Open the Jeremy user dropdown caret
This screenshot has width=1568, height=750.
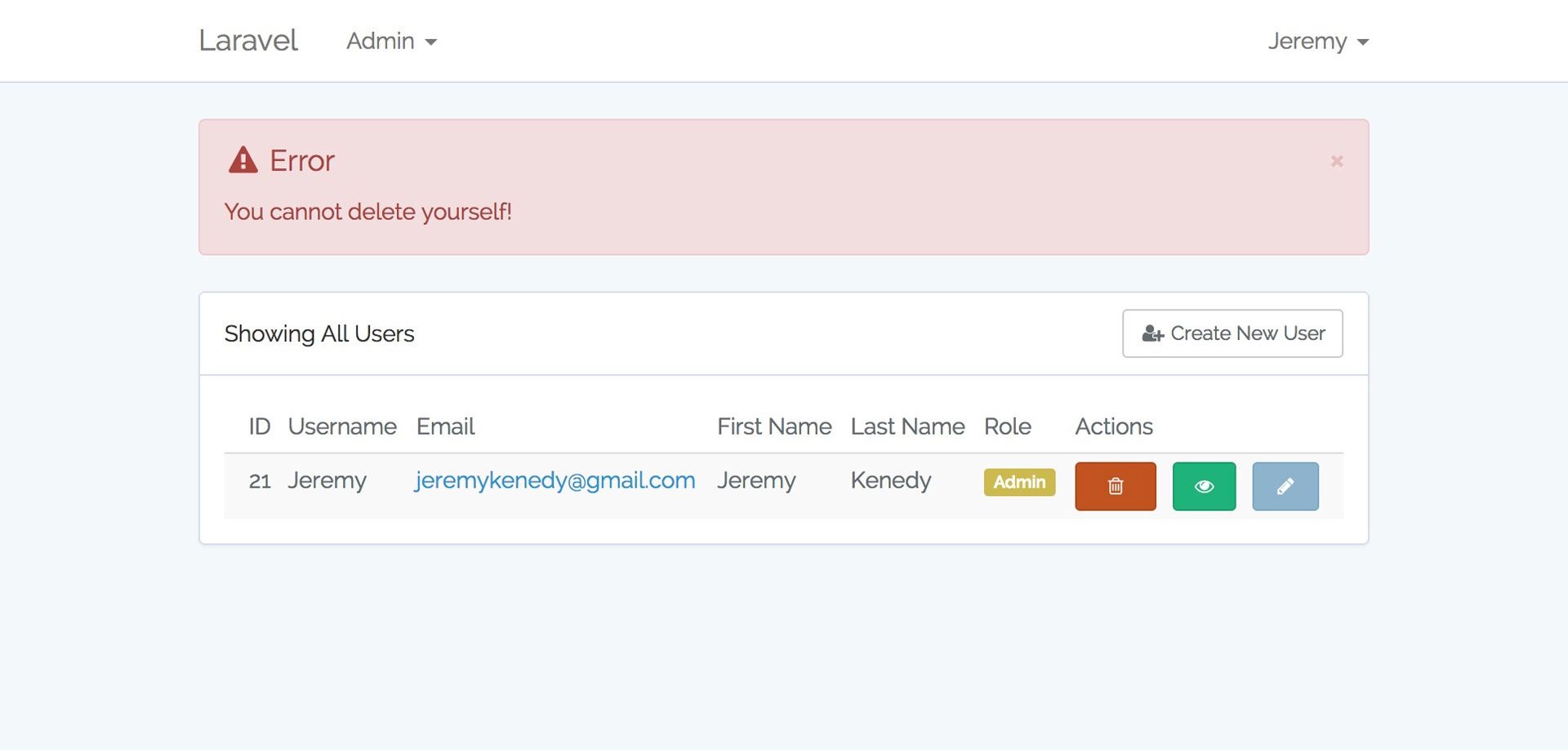pos(1362,42)
